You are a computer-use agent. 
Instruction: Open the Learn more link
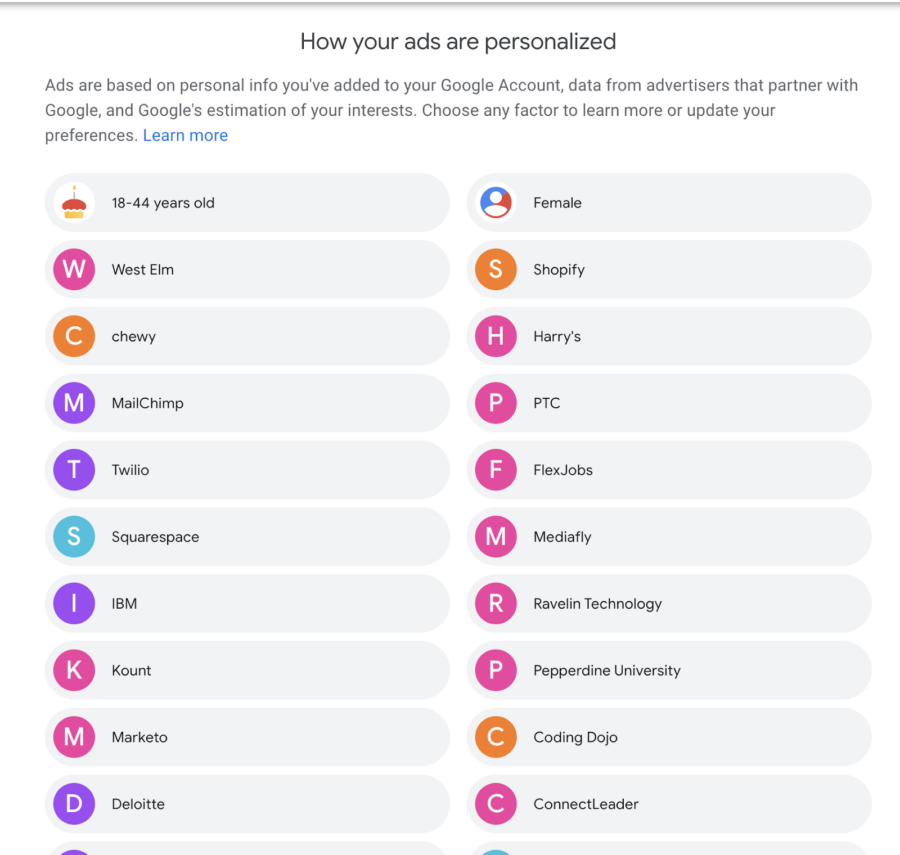click(x=185, y=135)
